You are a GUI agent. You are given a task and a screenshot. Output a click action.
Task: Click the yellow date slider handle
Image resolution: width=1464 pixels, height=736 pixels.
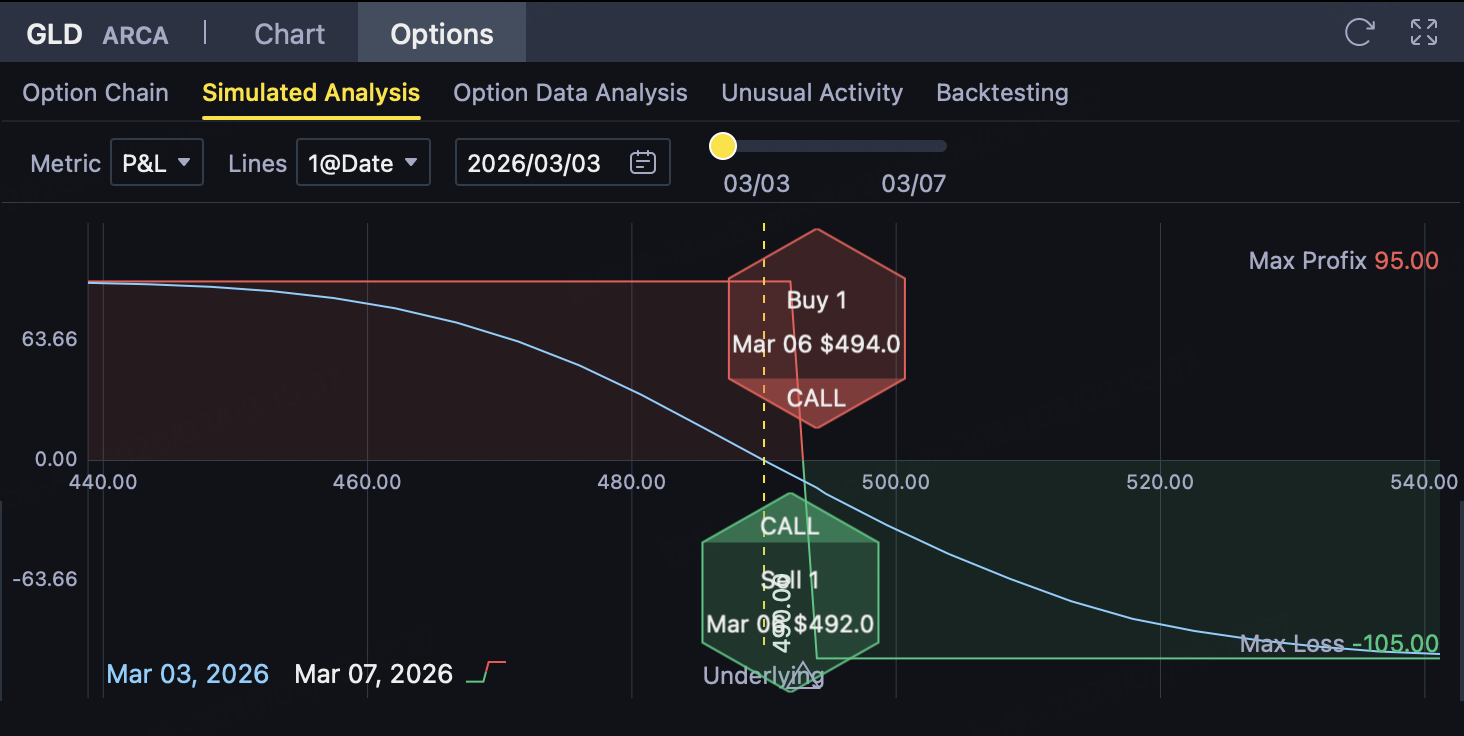pos(722,146)
